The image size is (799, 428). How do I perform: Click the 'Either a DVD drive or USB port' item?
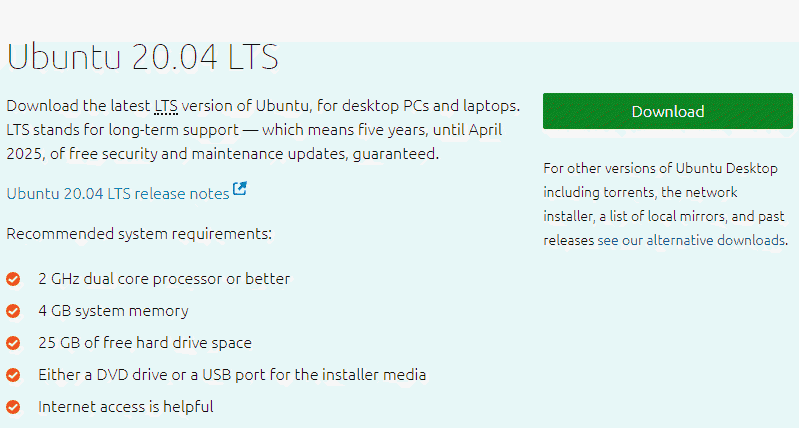(x=232, y=374)
